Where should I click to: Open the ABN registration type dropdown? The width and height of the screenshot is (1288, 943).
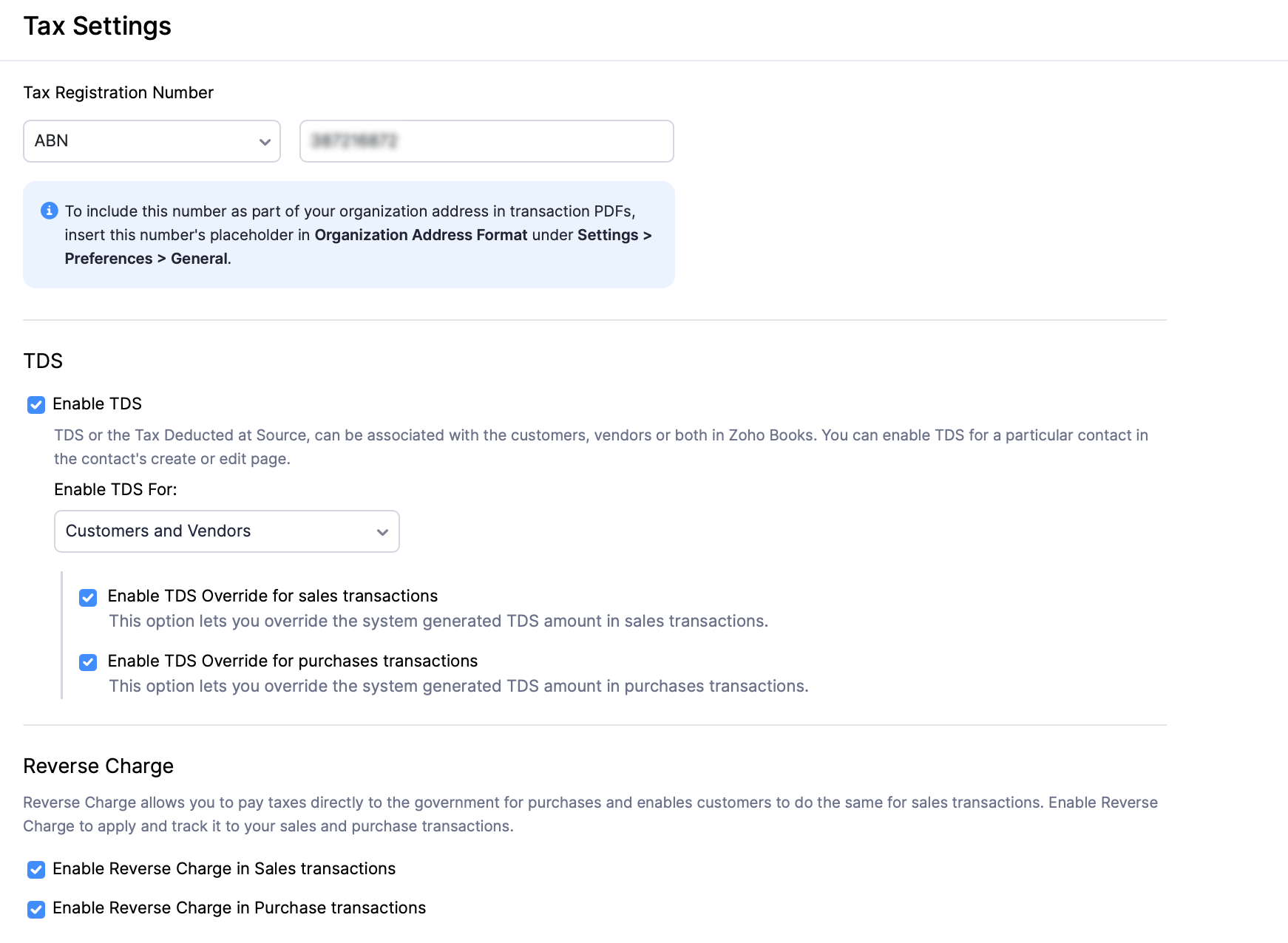pyautogui.click(x=152, y=141)
